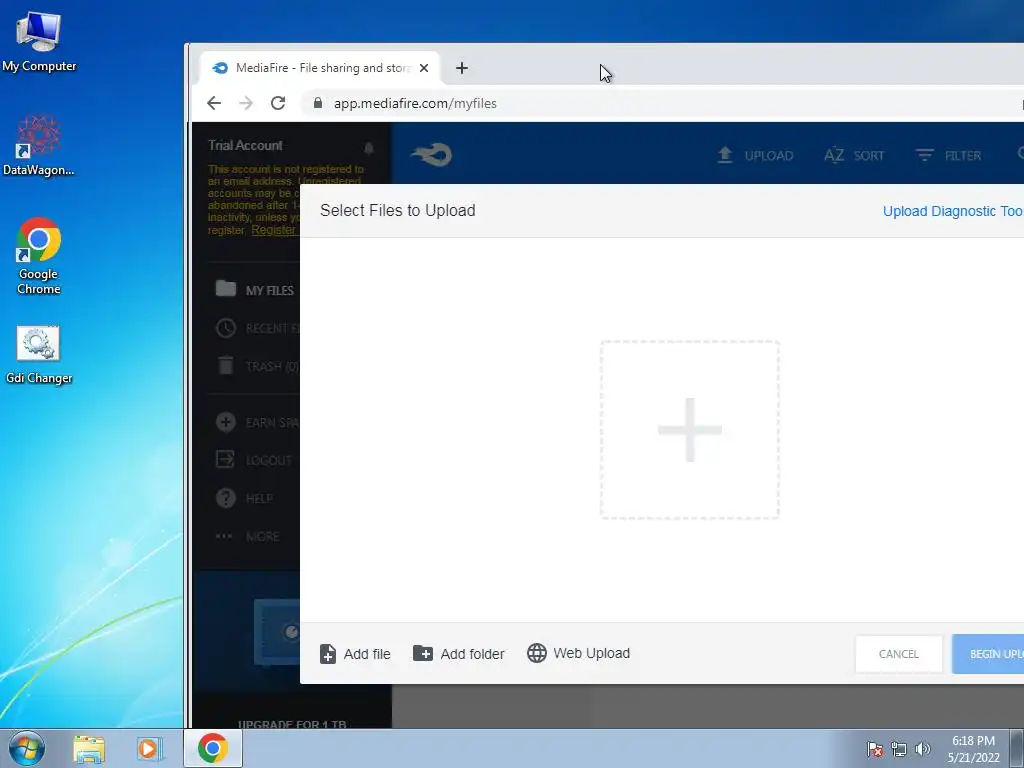The height and width of the screenshot is (768, 1024).
Task: Open a new Chrome tab
Action: click(462, 68)
